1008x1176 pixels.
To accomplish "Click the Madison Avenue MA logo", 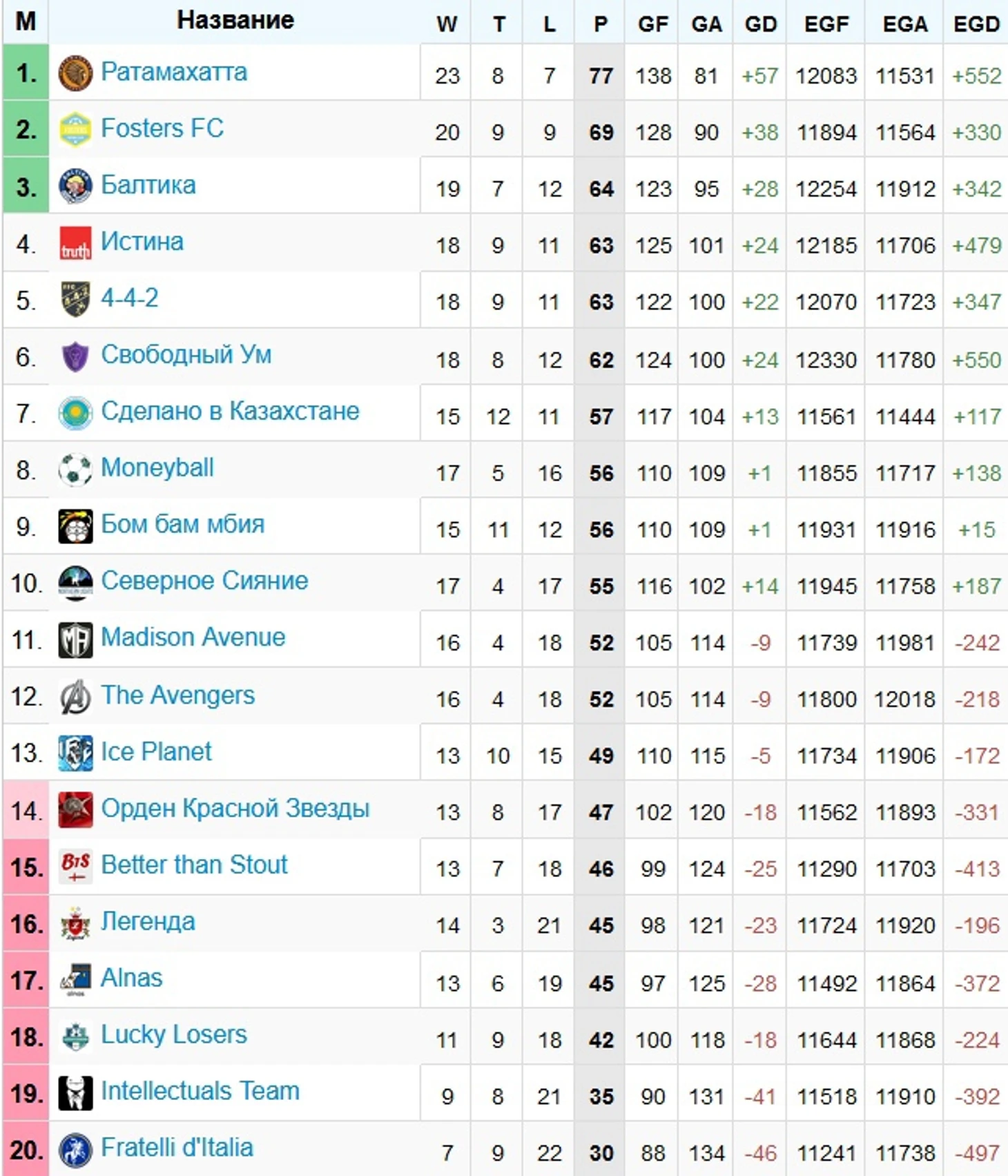I will [x=75, y=639].
